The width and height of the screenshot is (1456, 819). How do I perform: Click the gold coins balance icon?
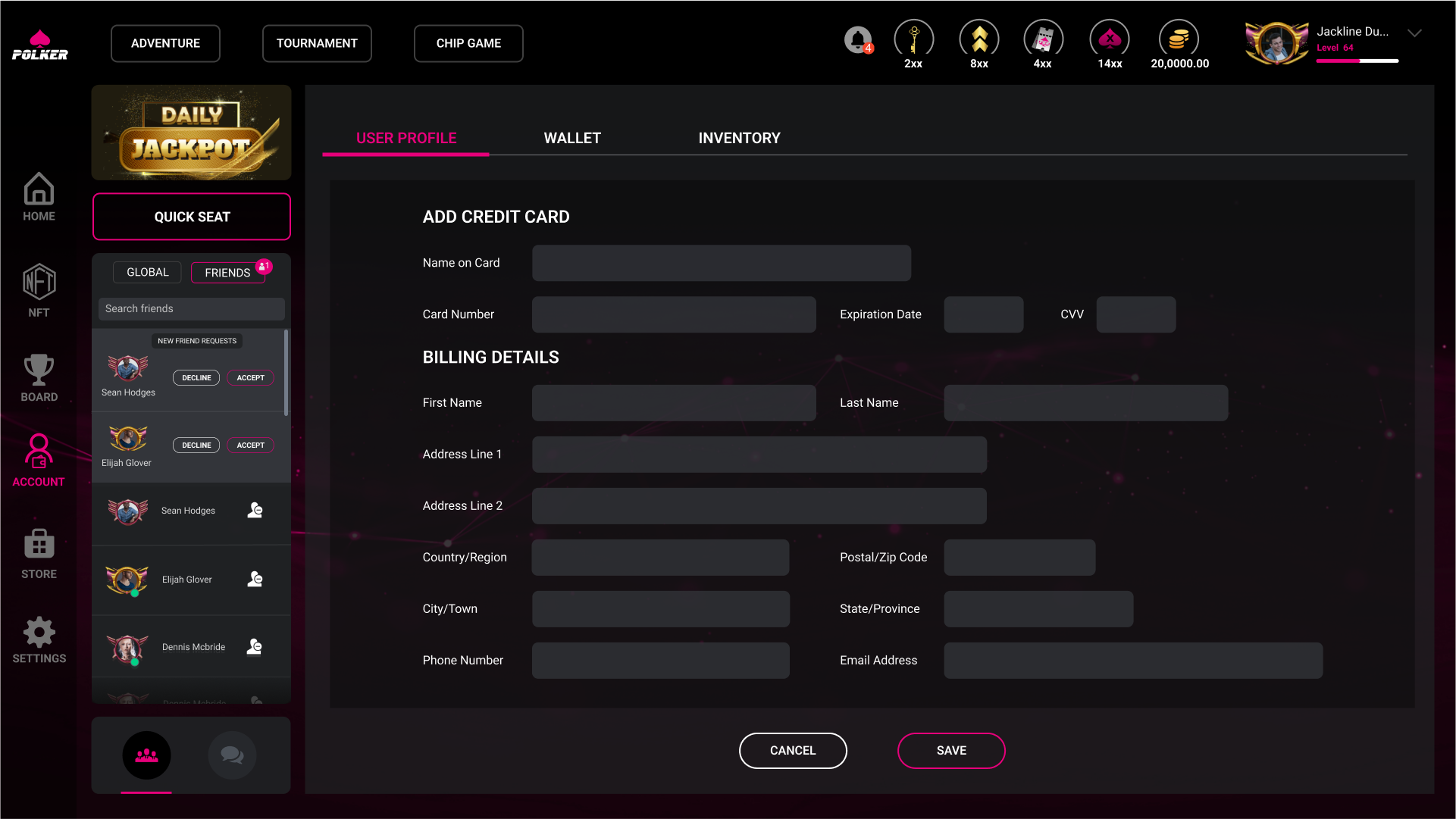pyautogui.click(x=1179, y=39)
